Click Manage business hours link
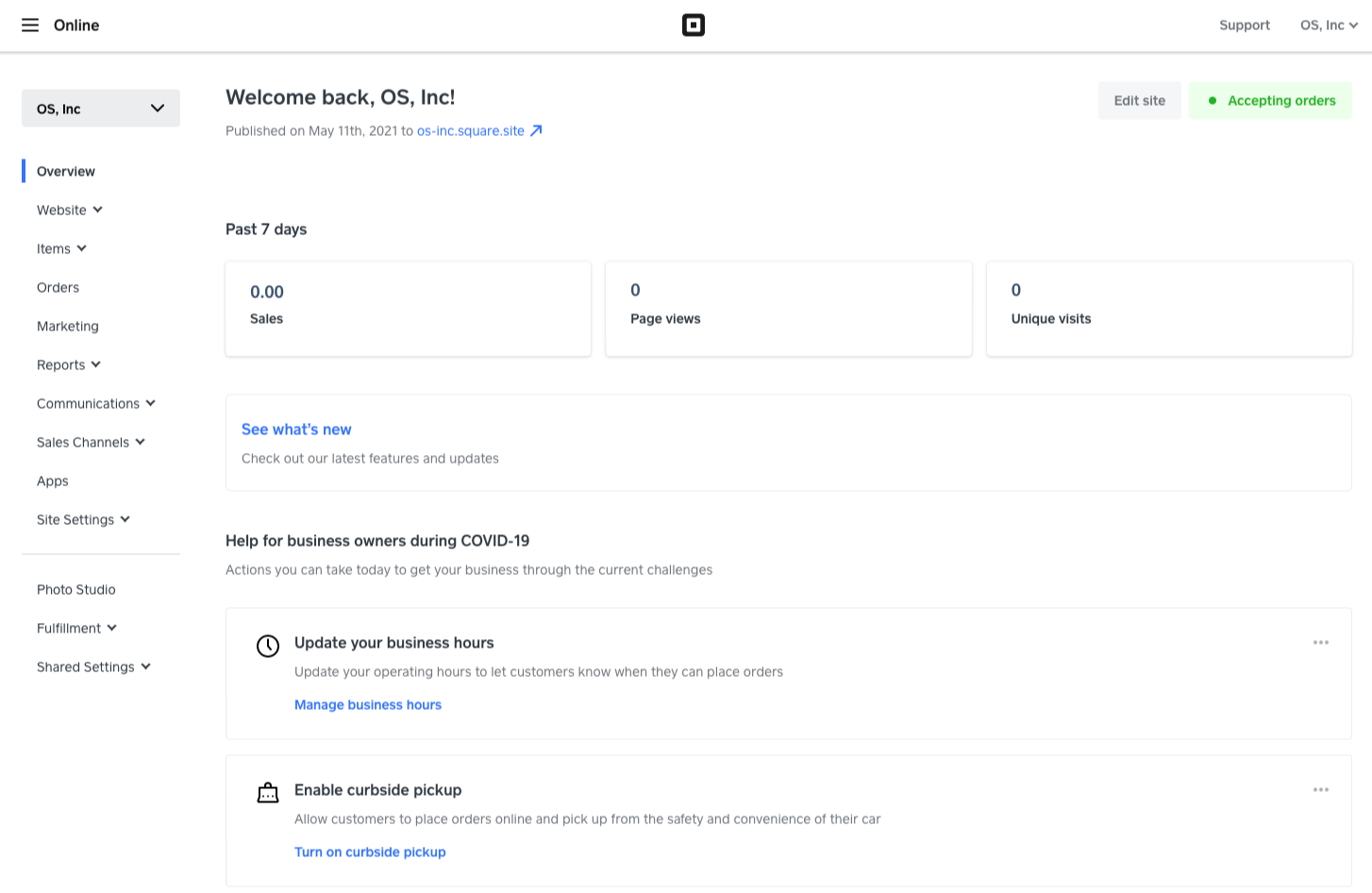The width and height of the screenshot is (1372, 893). (368, 705)
